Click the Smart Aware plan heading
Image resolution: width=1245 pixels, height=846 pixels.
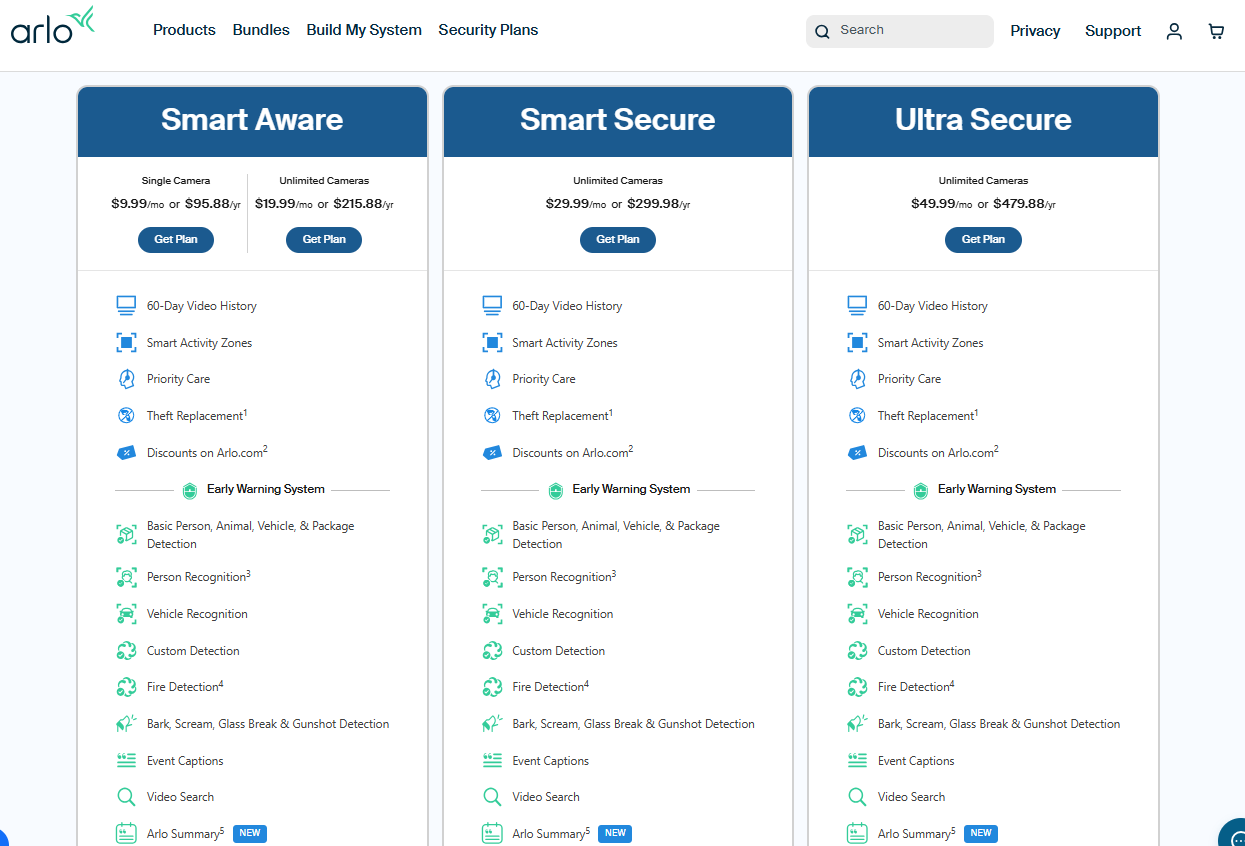coord(252,120)
